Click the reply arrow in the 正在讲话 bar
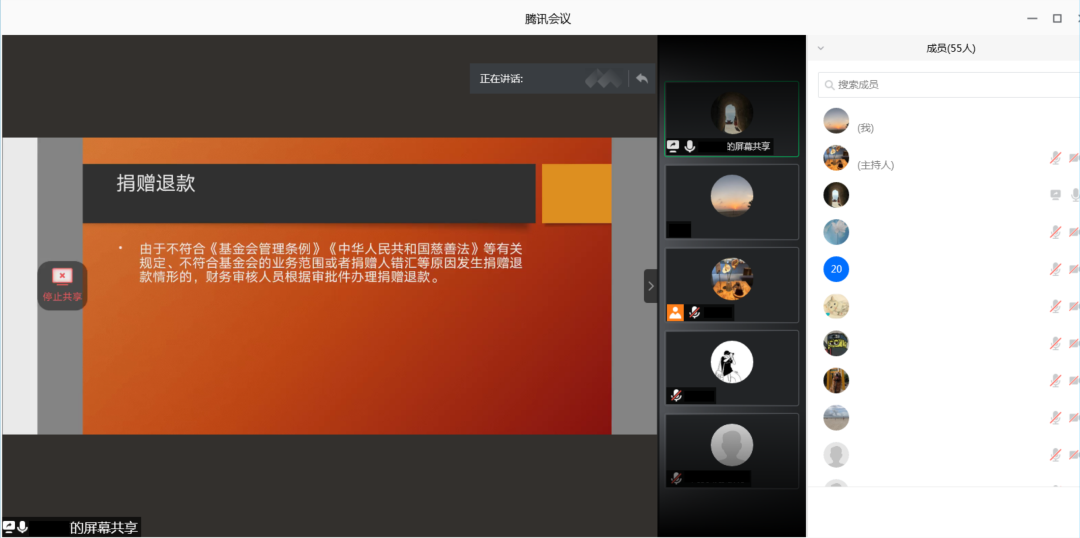 642,78
